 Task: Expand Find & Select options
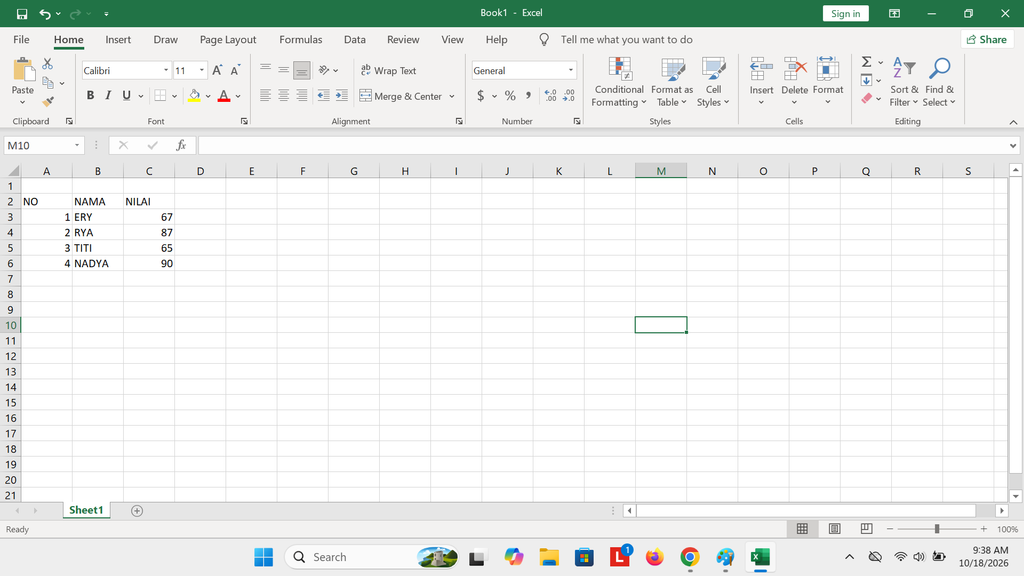pyautogui.click(x=939, y=82)
